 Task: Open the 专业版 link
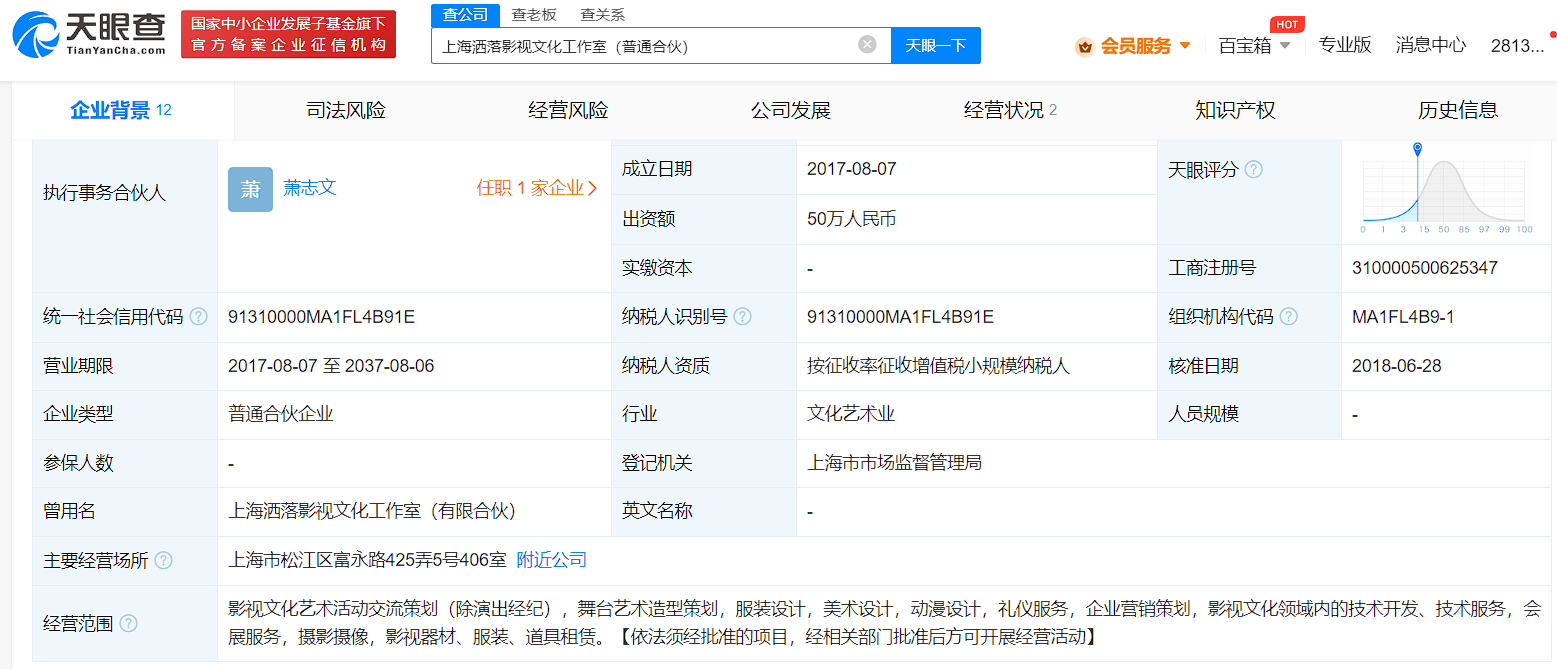[x=1345, y=45]
